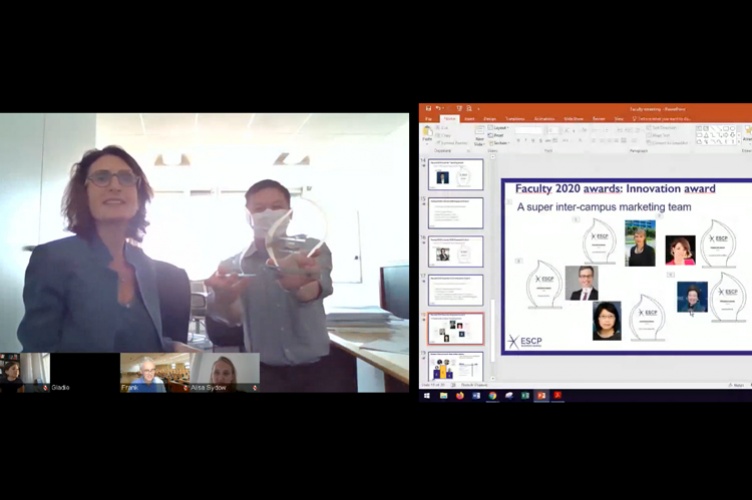This screenshot has height=500, width=752.
Task: Click the Paste clipboard icon
Action: [427, 131]
